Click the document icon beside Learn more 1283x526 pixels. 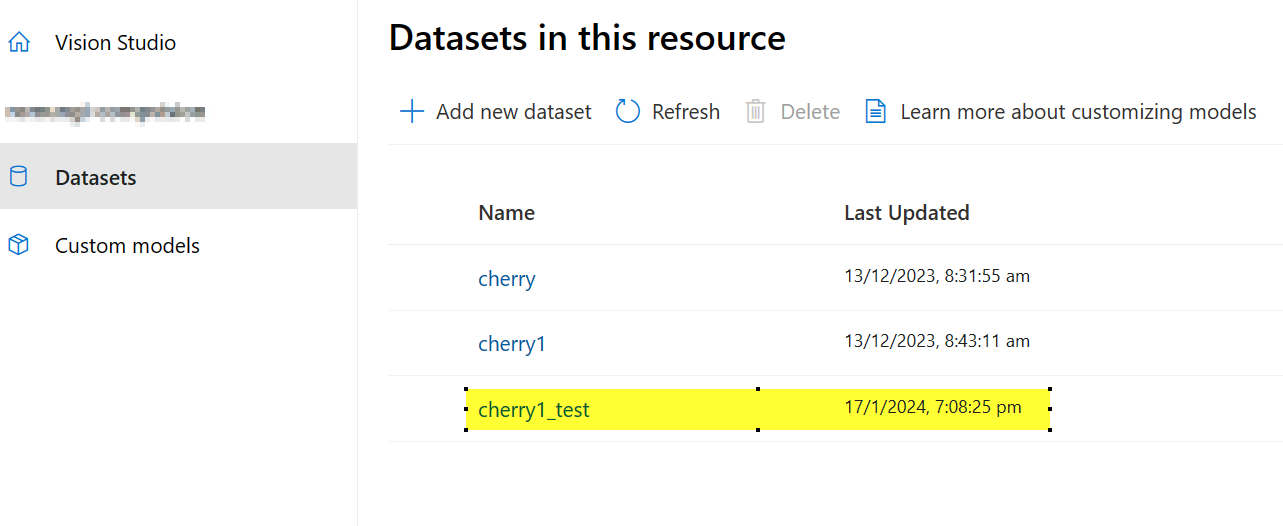point(875,111)
